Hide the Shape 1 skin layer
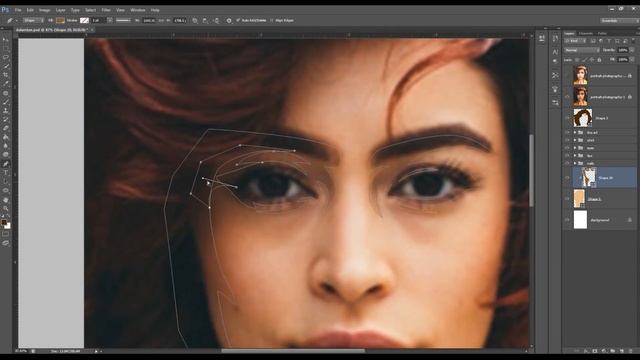Image resolution: width=640 pixels, height=360 pixels. (567, 199)
